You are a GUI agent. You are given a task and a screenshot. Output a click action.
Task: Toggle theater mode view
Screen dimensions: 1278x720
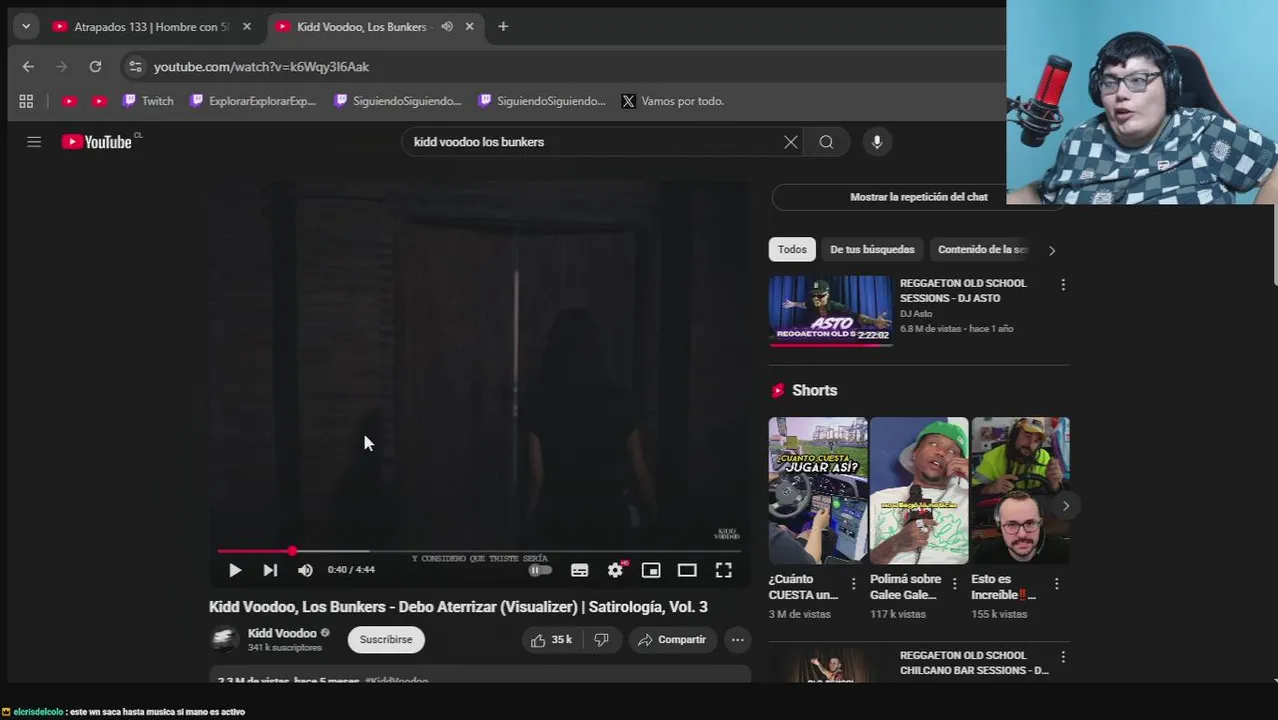tap(687, 570)
